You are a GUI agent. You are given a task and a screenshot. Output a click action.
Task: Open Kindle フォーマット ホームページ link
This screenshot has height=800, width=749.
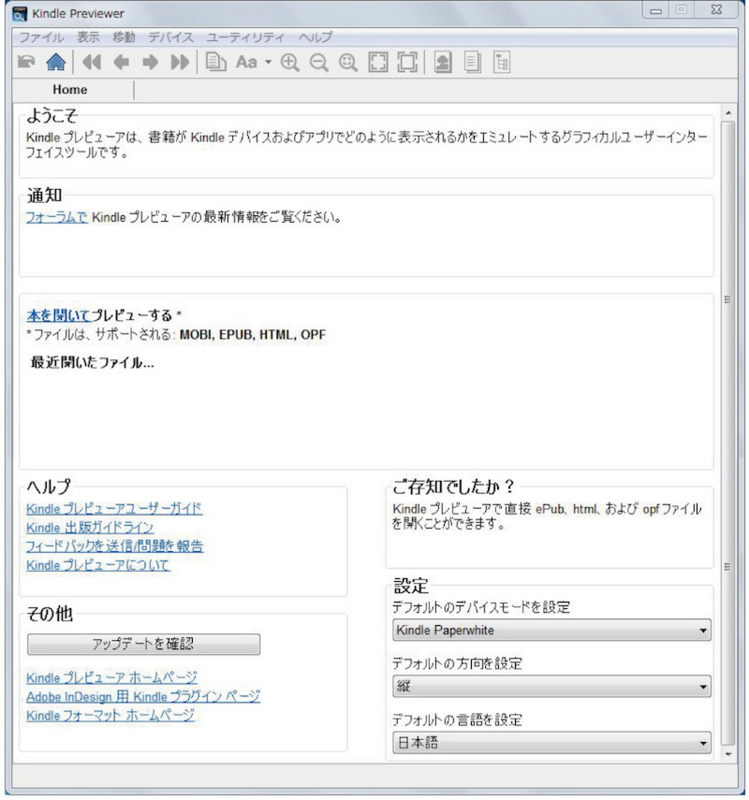click(110, 716)
